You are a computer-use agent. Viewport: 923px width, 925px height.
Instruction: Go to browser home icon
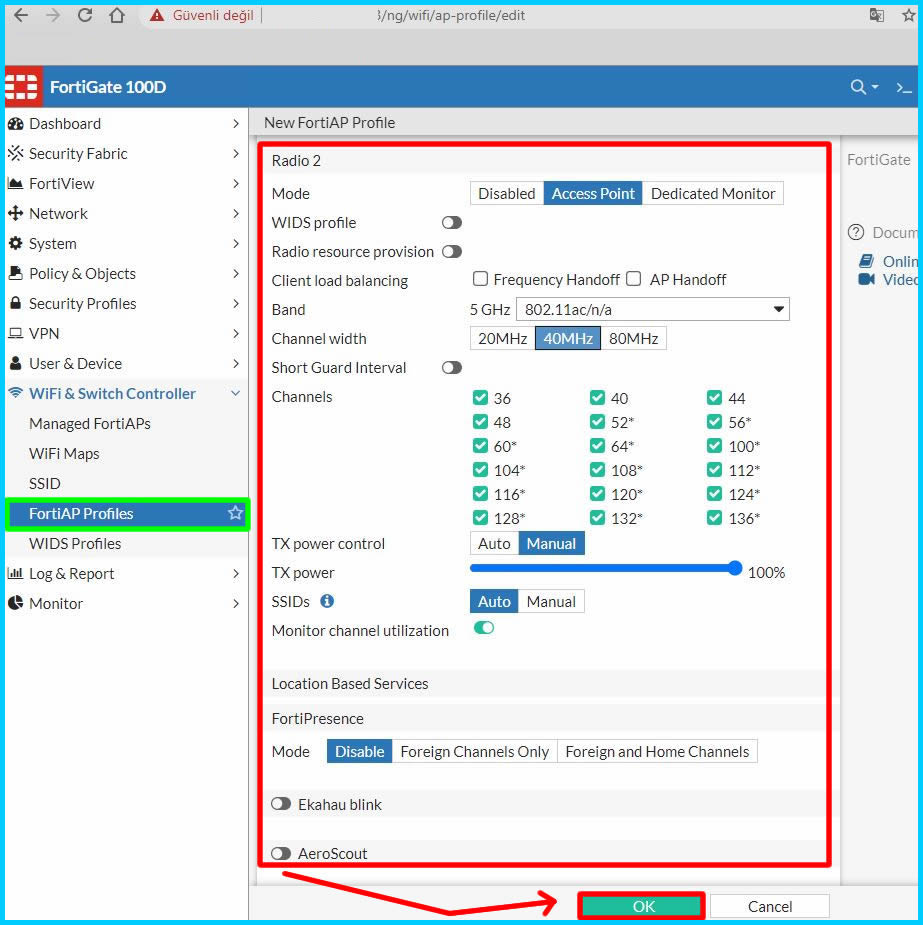point(117,15)
